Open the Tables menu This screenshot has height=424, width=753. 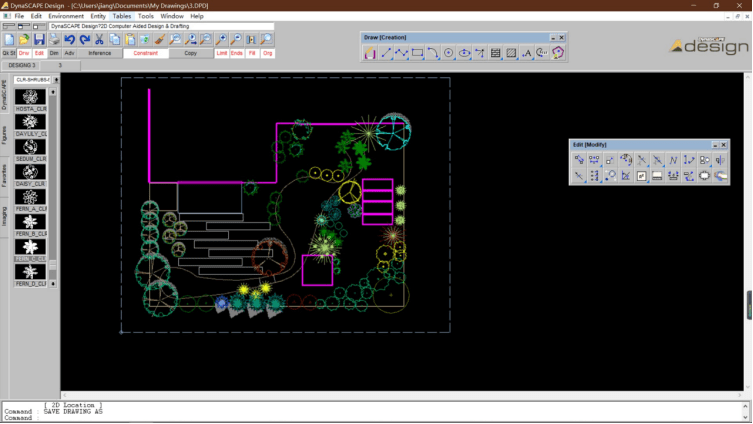[x=121, y=16]
